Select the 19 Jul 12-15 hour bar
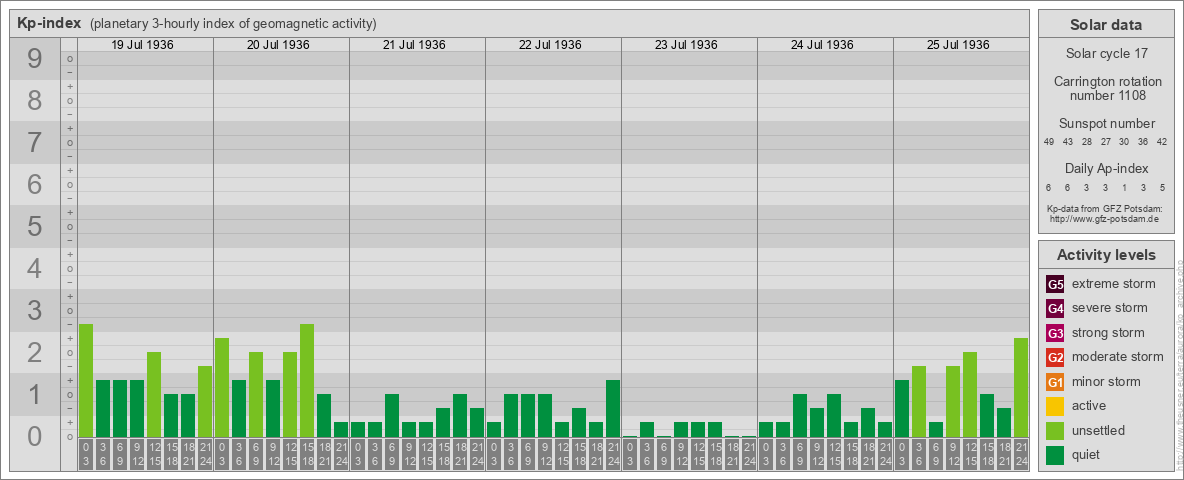The width and height of the screenshot is (1184, 480). point(153,394)
